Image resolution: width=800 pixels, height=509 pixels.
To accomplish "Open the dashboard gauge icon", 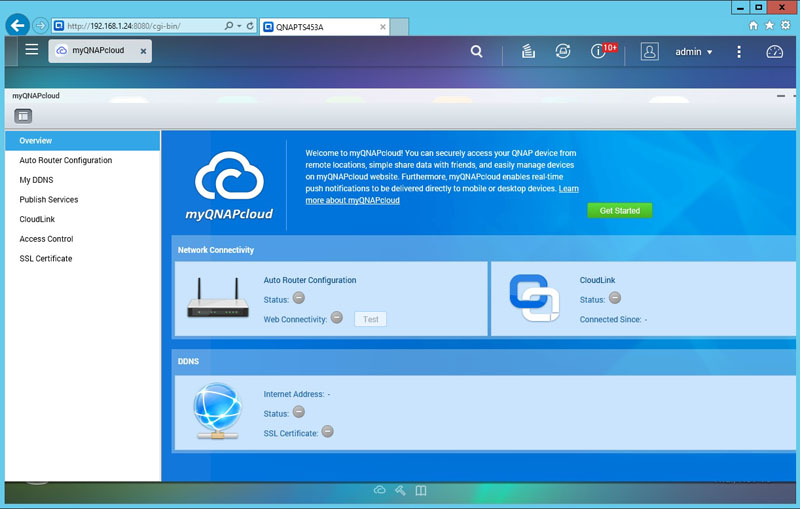I will tap(775, 51).
